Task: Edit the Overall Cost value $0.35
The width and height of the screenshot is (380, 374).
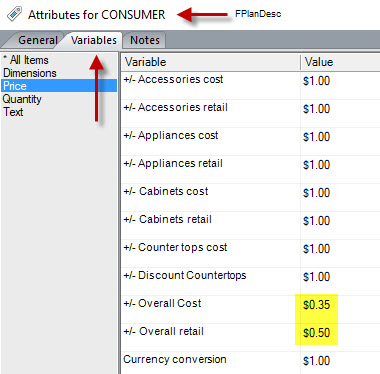Action: tap(316, 305)
